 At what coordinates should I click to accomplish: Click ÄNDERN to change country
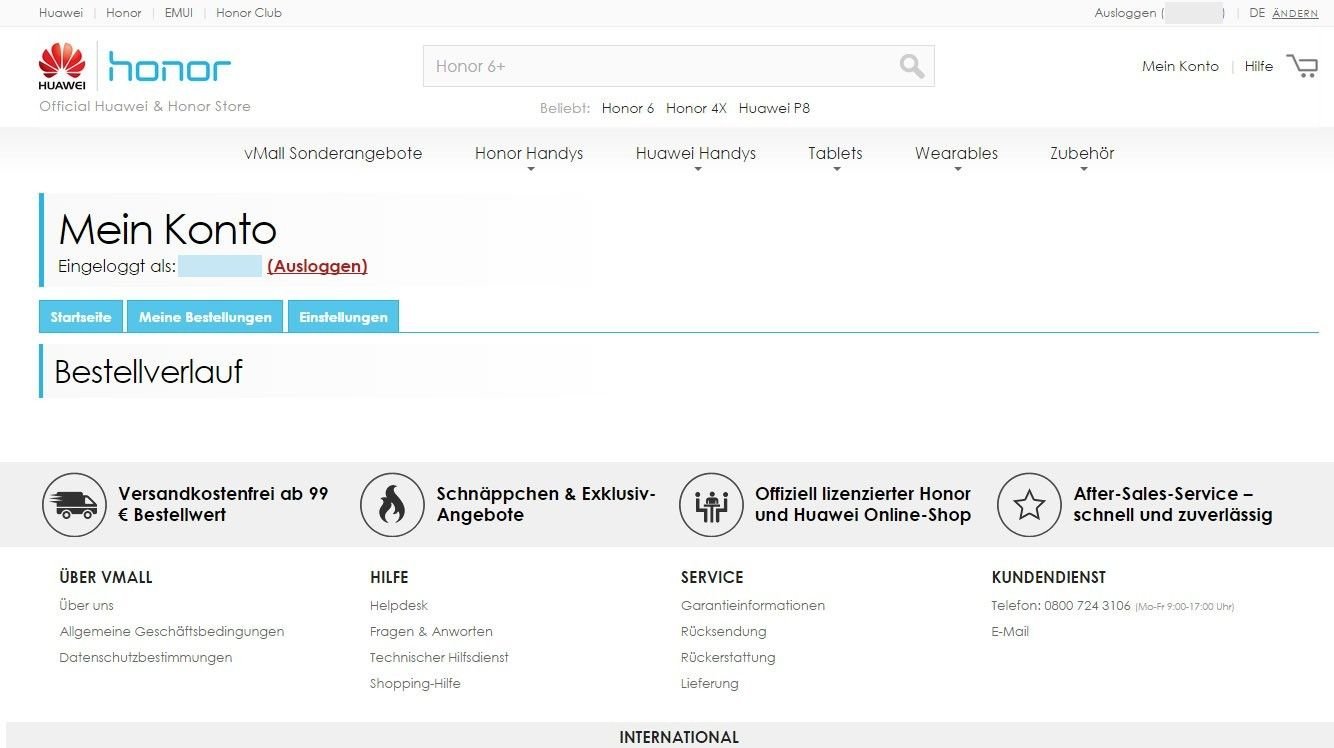click(1295, 13)
